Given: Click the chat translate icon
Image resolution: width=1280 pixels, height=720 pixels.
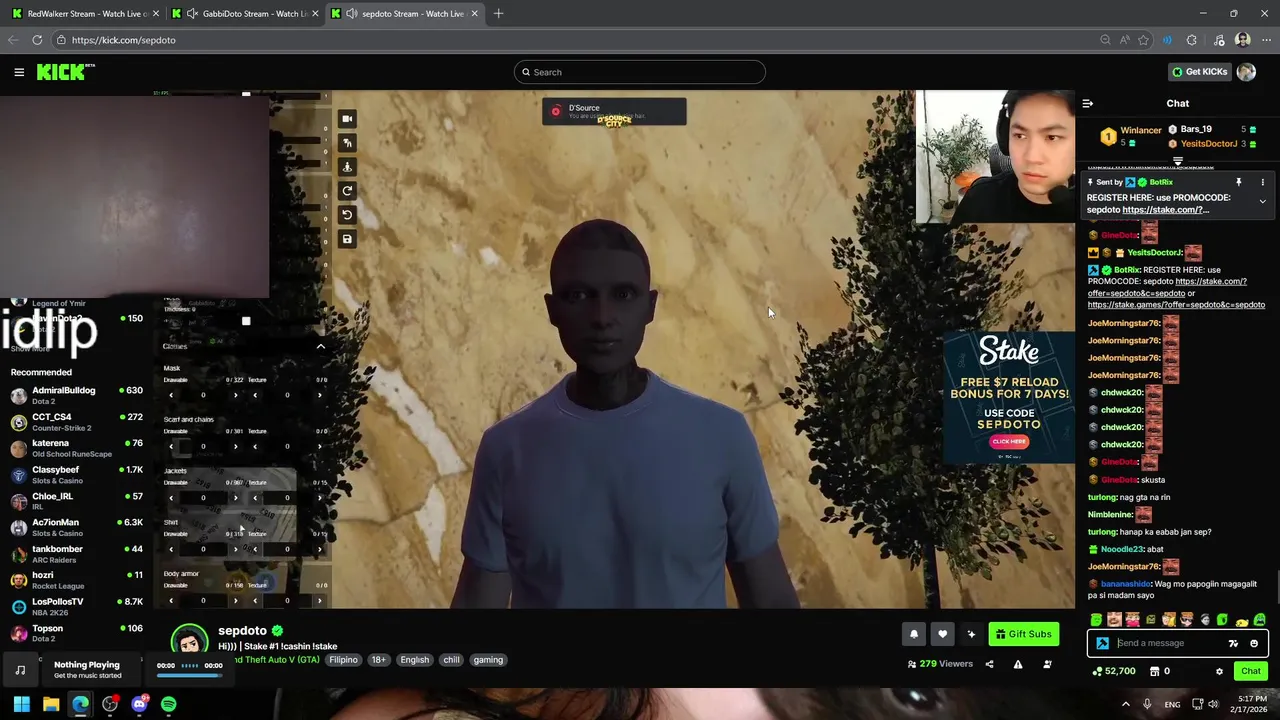Looking at the screenshot, I should pos(1233,644).
